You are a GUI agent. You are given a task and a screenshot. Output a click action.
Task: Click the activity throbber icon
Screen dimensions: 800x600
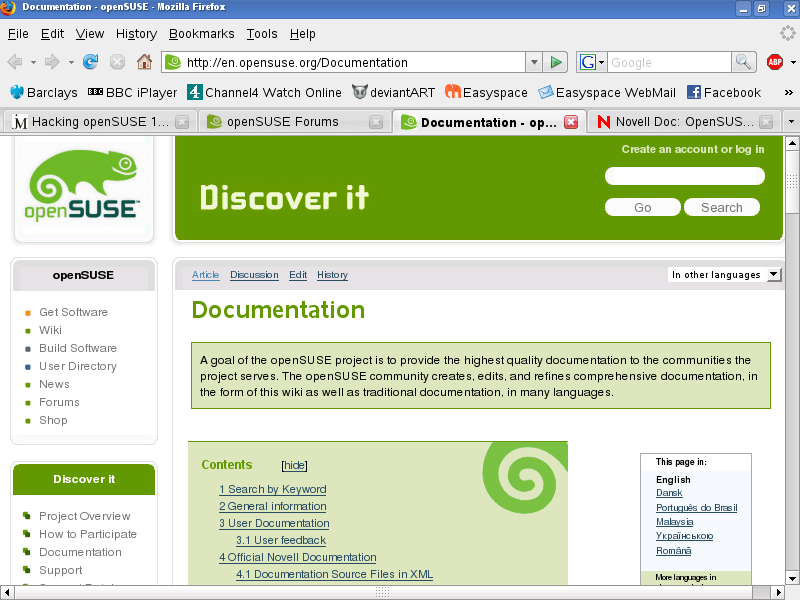(x=787, y=33)
